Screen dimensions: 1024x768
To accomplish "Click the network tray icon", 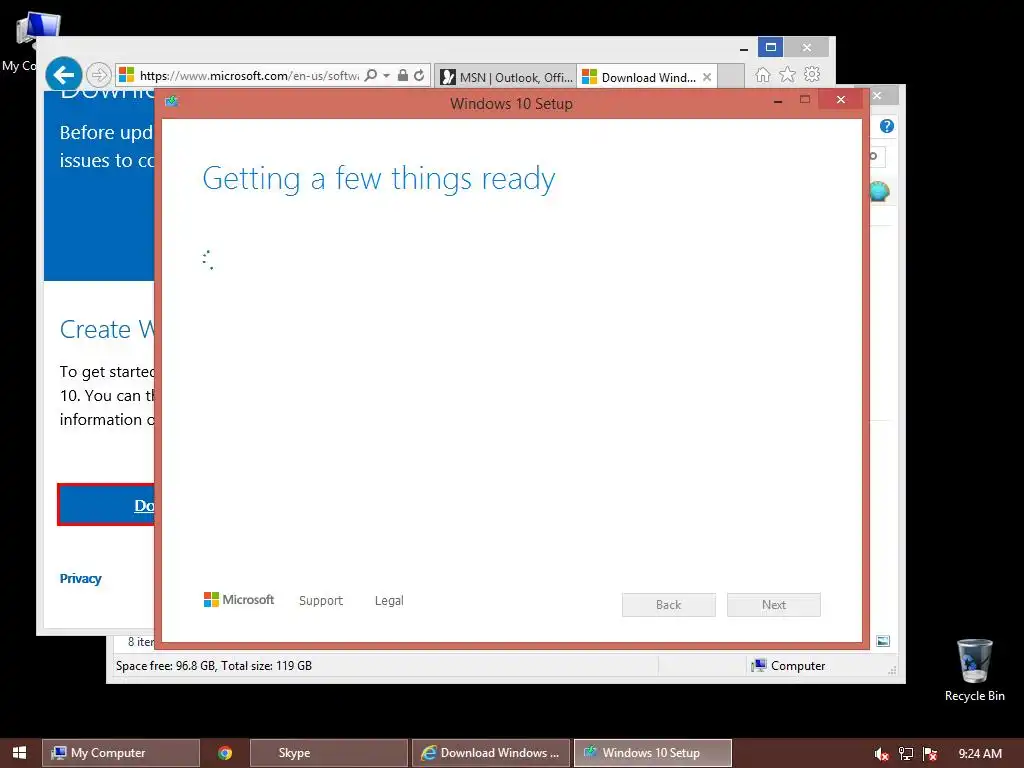I will (x=906, y=754).
